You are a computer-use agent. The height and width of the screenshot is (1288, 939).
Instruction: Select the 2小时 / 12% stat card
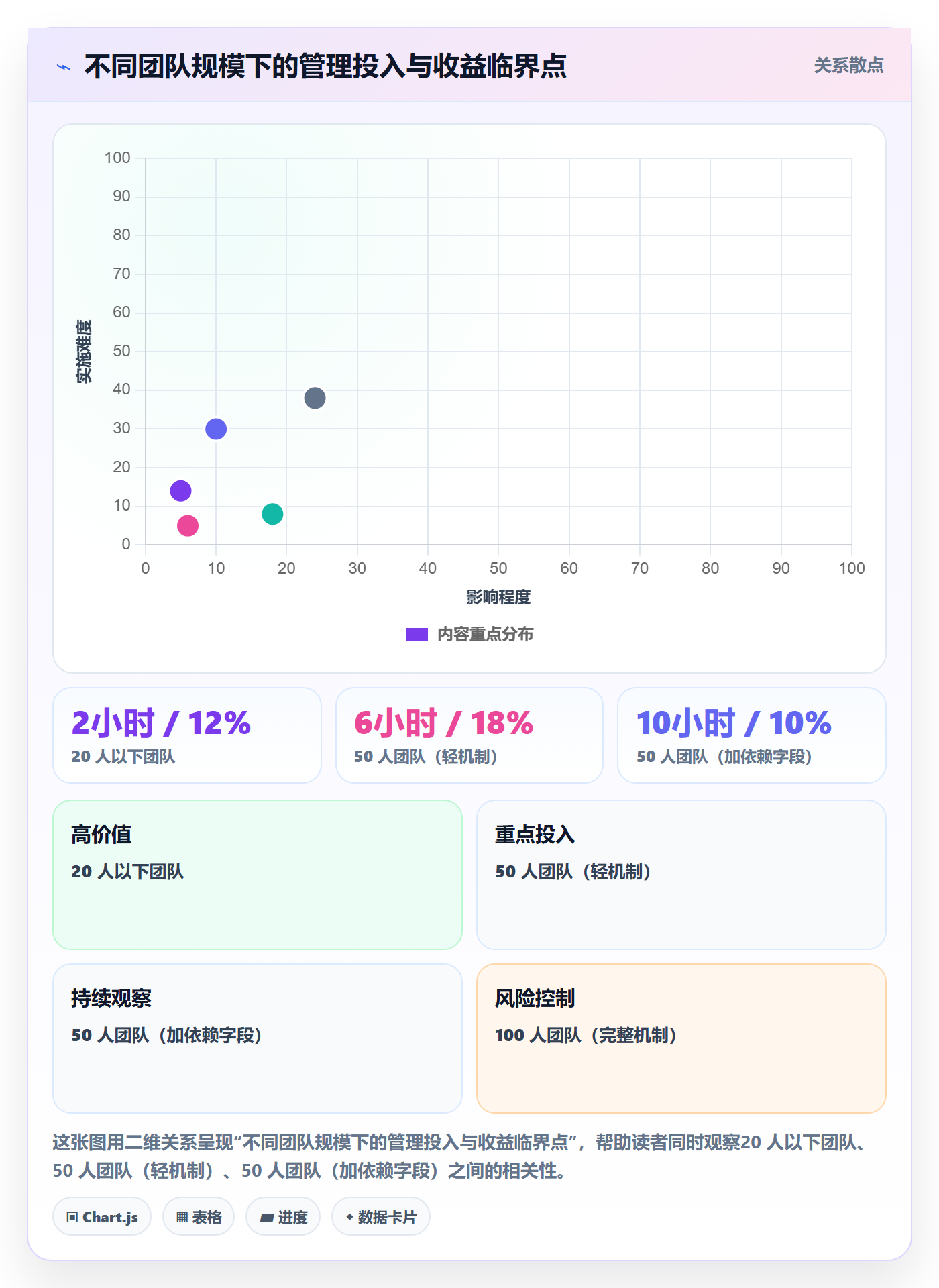tap(187, 735)
